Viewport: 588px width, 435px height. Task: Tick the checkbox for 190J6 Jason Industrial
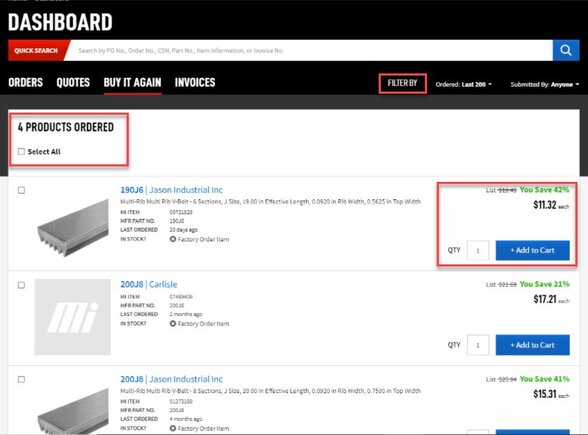coord(21,190)
